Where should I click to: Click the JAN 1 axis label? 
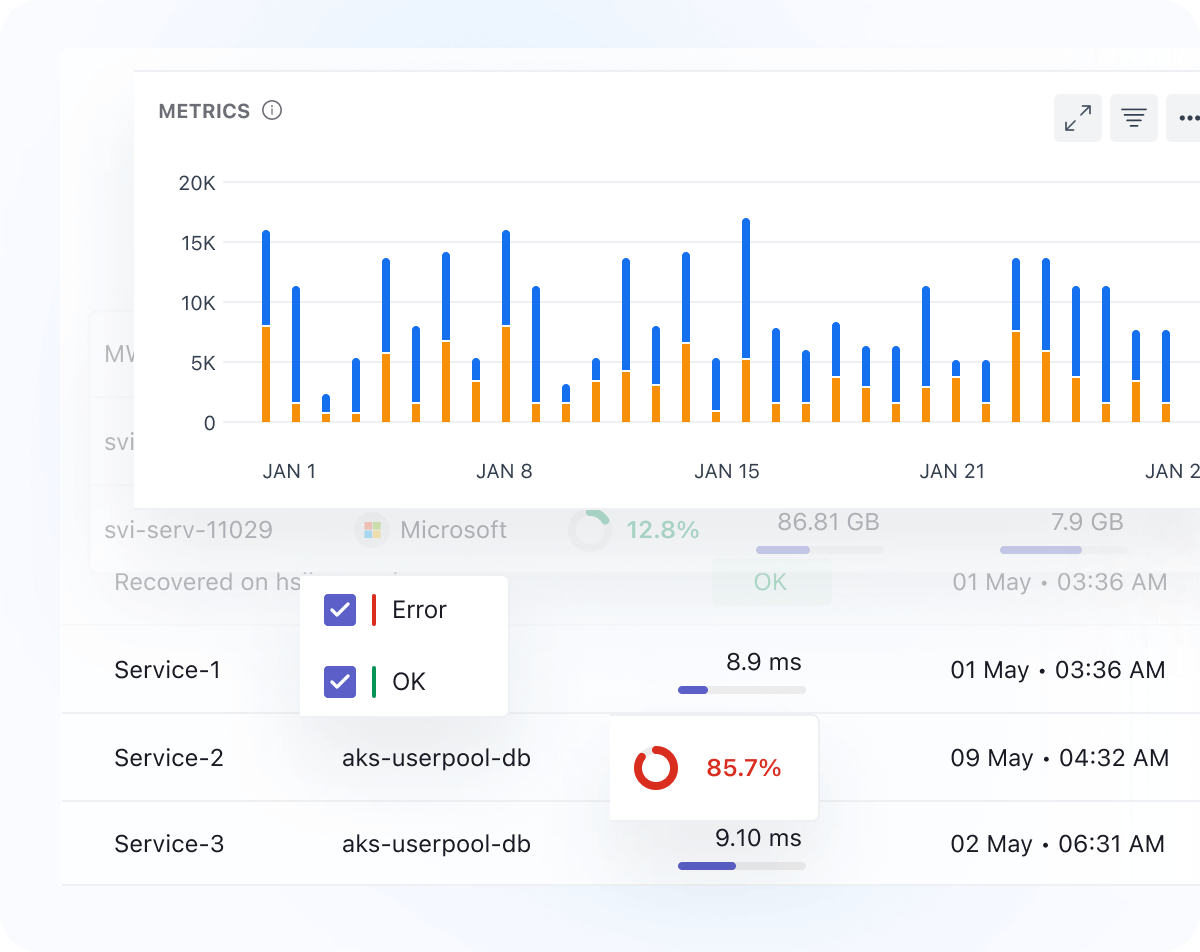point(289,471)
